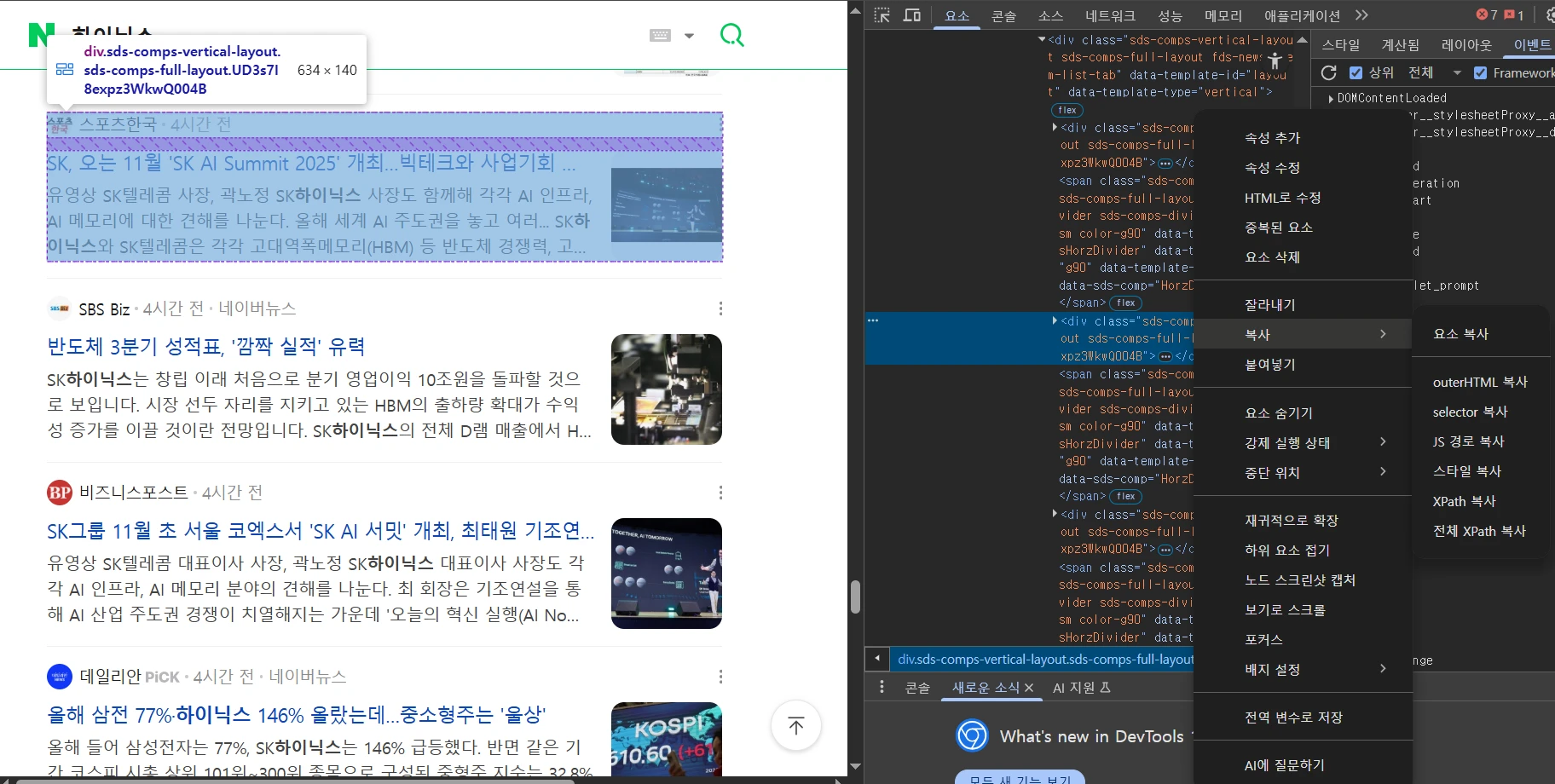Uncheck the 상위 ancestors checkbox

point(1356,73)
